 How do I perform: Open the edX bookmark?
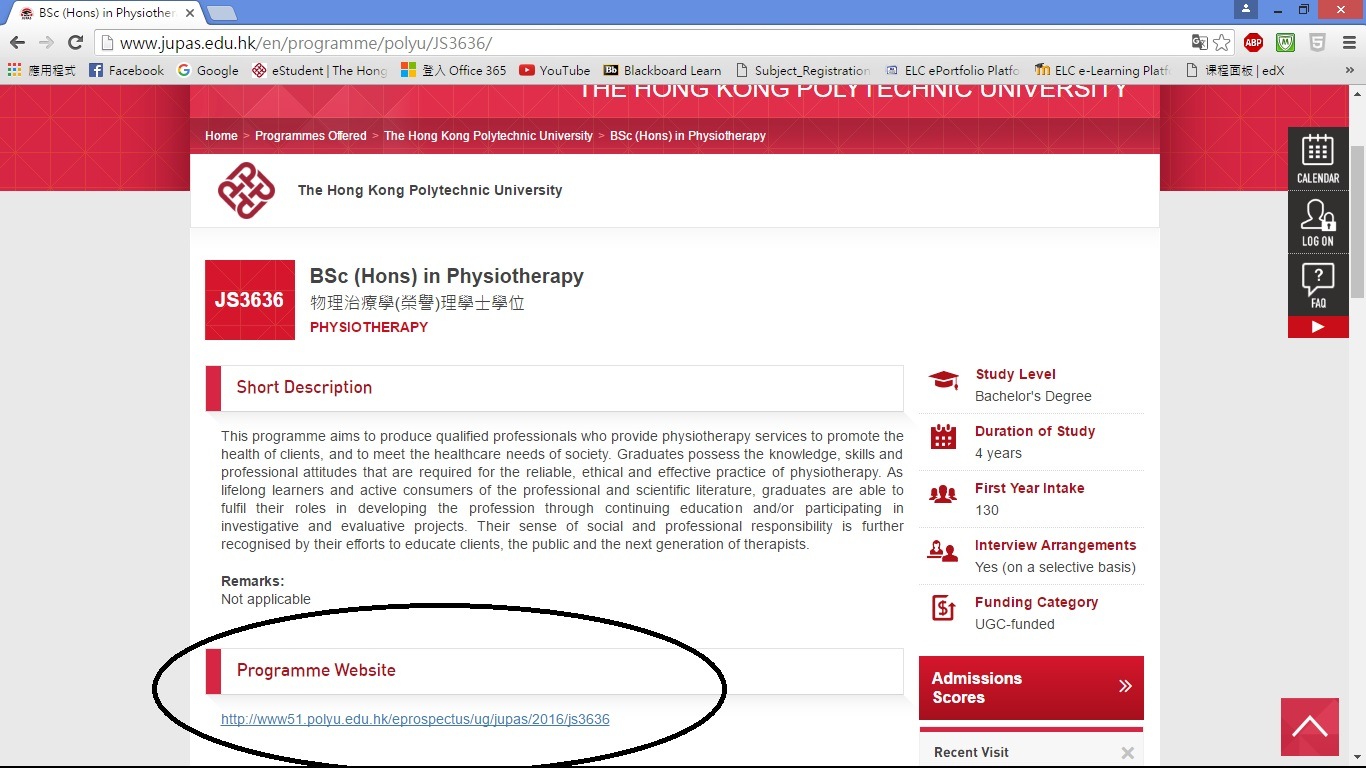click(x=1234, y=70)
